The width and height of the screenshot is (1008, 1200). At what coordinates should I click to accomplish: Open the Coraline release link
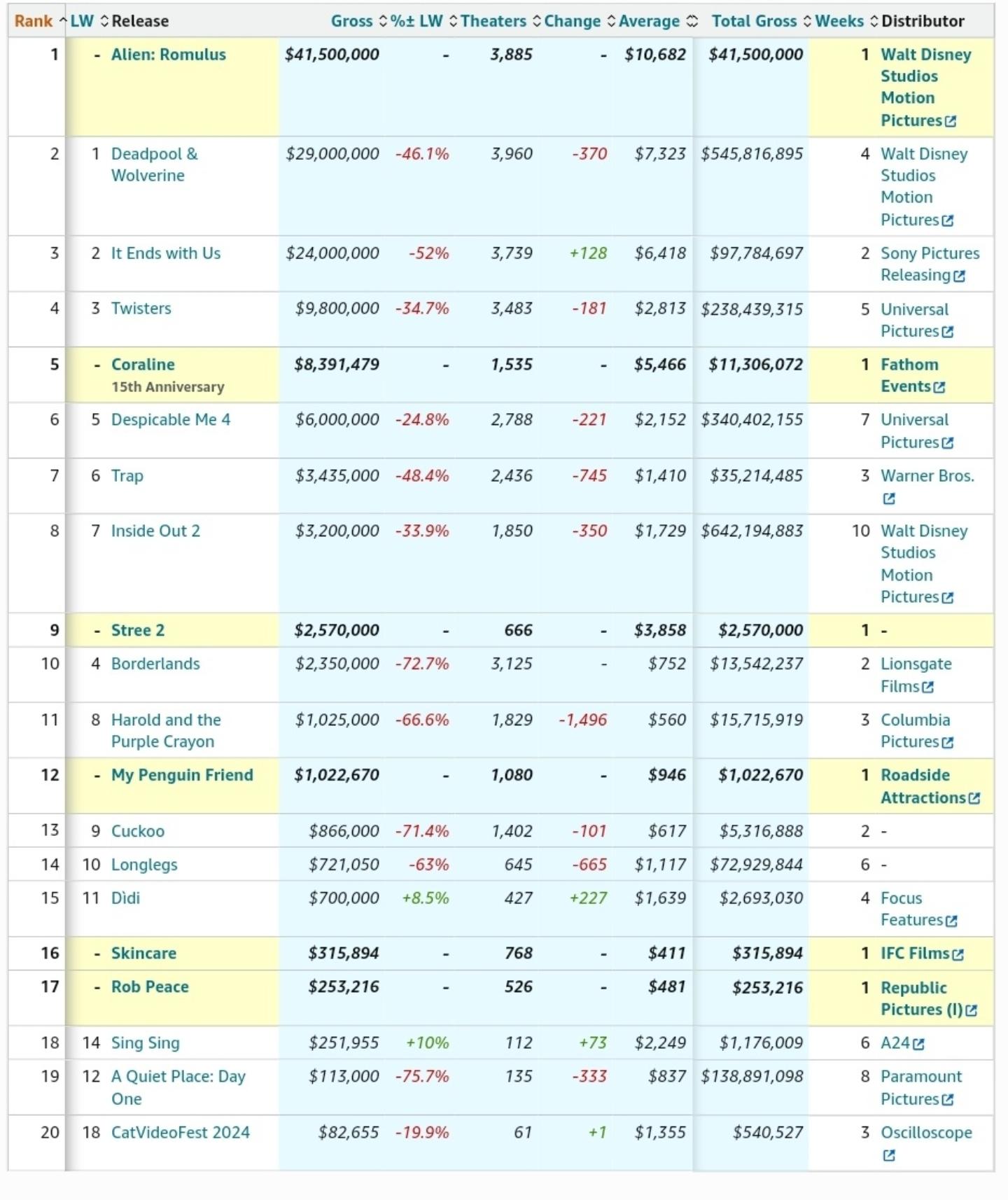coord(143,365)
